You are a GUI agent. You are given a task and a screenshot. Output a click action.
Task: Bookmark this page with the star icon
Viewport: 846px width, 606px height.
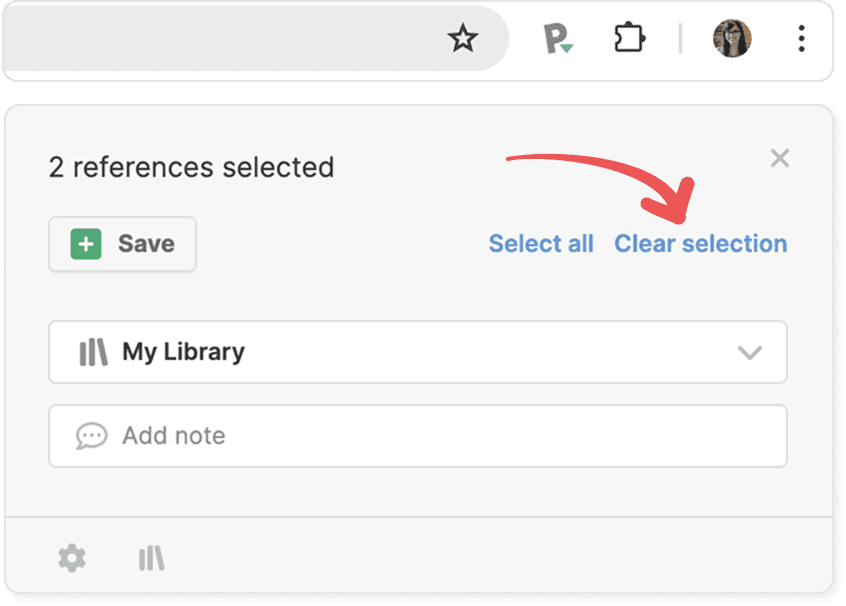463,39
